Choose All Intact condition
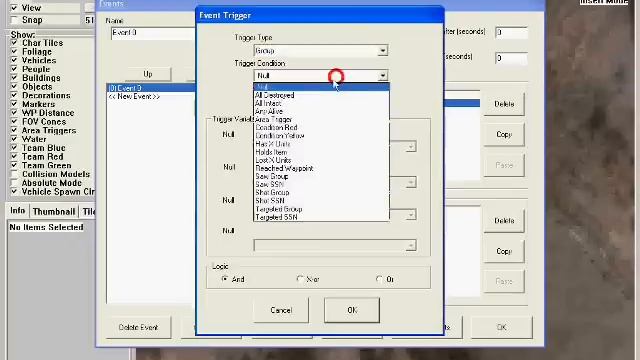The height and width of the screenshot is (360, 640). (322, 103)
